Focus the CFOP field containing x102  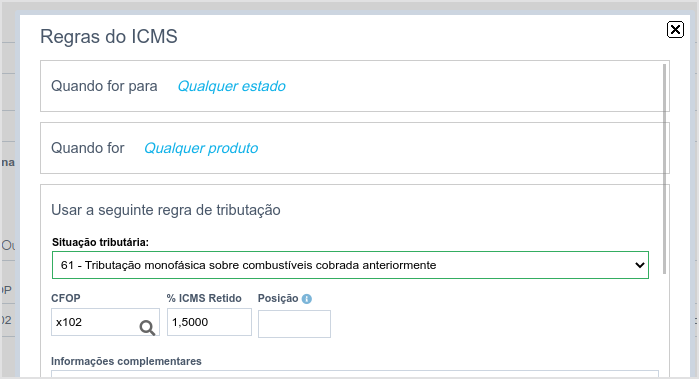click(x=105, y=322)
